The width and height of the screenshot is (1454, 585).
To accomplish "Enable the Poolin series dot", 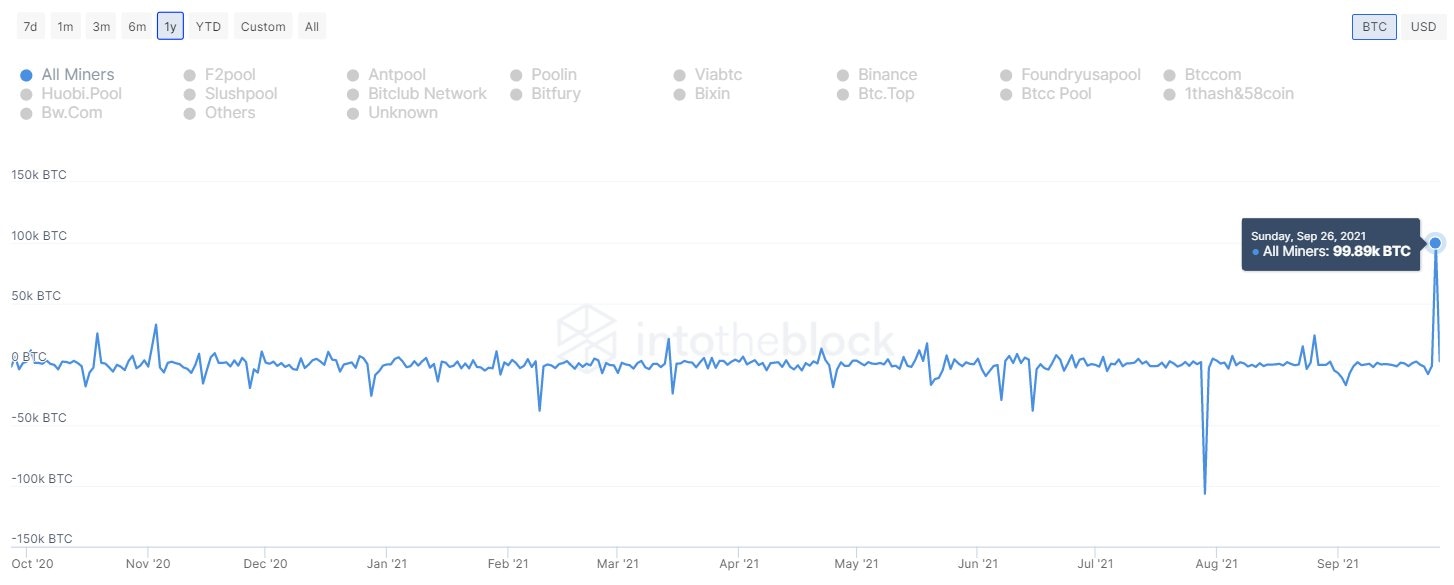I will point(517,74).
